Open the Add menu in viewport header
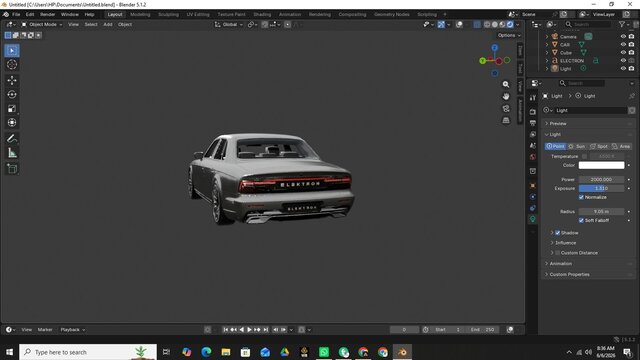This screenshot has height=360, width=640. 108,24
